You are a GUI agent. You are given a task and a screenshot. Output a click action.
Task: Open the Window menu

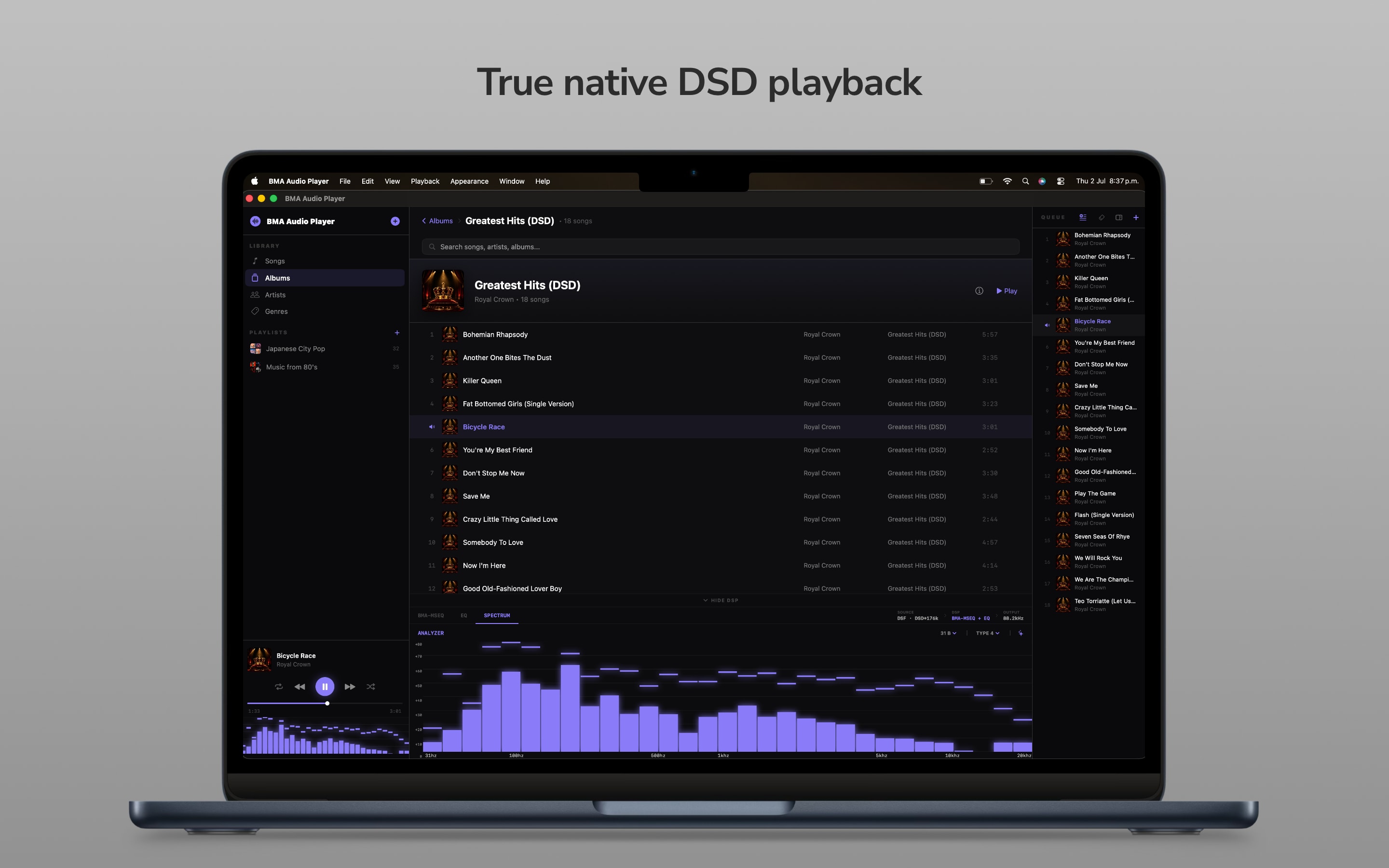pos(511,181)
